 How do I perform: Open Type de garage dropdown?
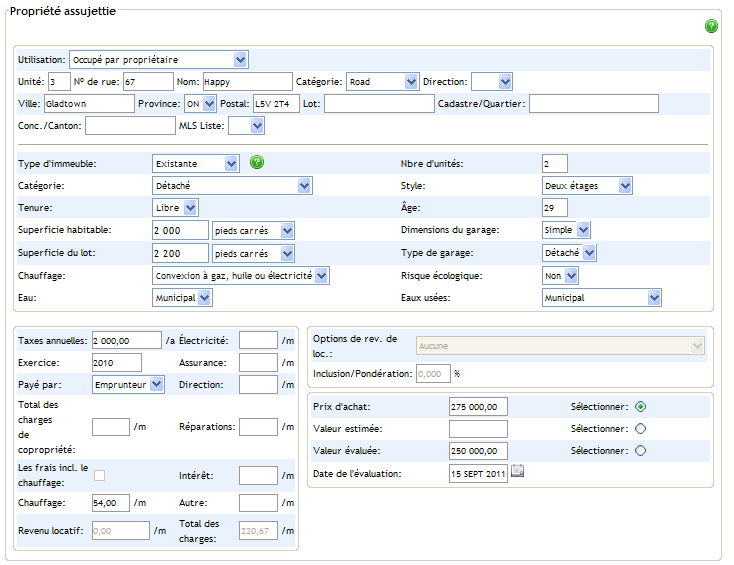569,253
